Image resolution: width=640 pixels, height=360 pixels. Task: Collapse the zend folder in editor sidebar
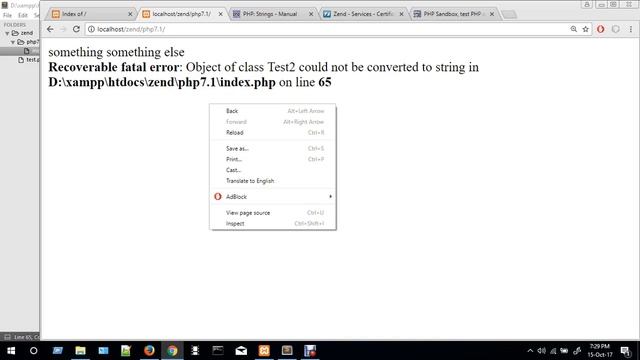pyautogui.click(x=7, y=33)
